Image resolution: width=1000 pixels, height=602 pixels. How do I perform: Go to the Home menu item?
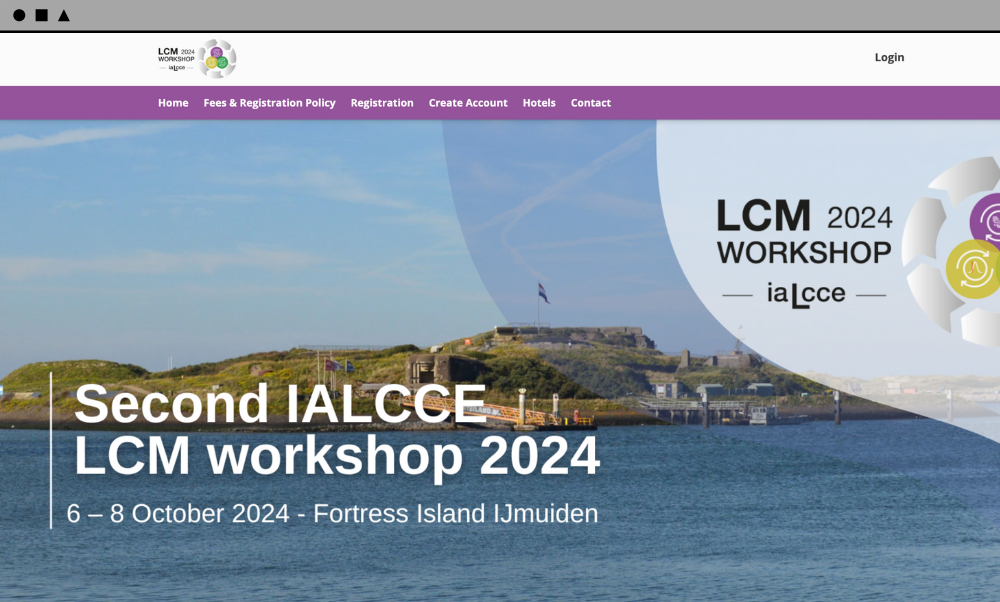[x=173, y=103]
